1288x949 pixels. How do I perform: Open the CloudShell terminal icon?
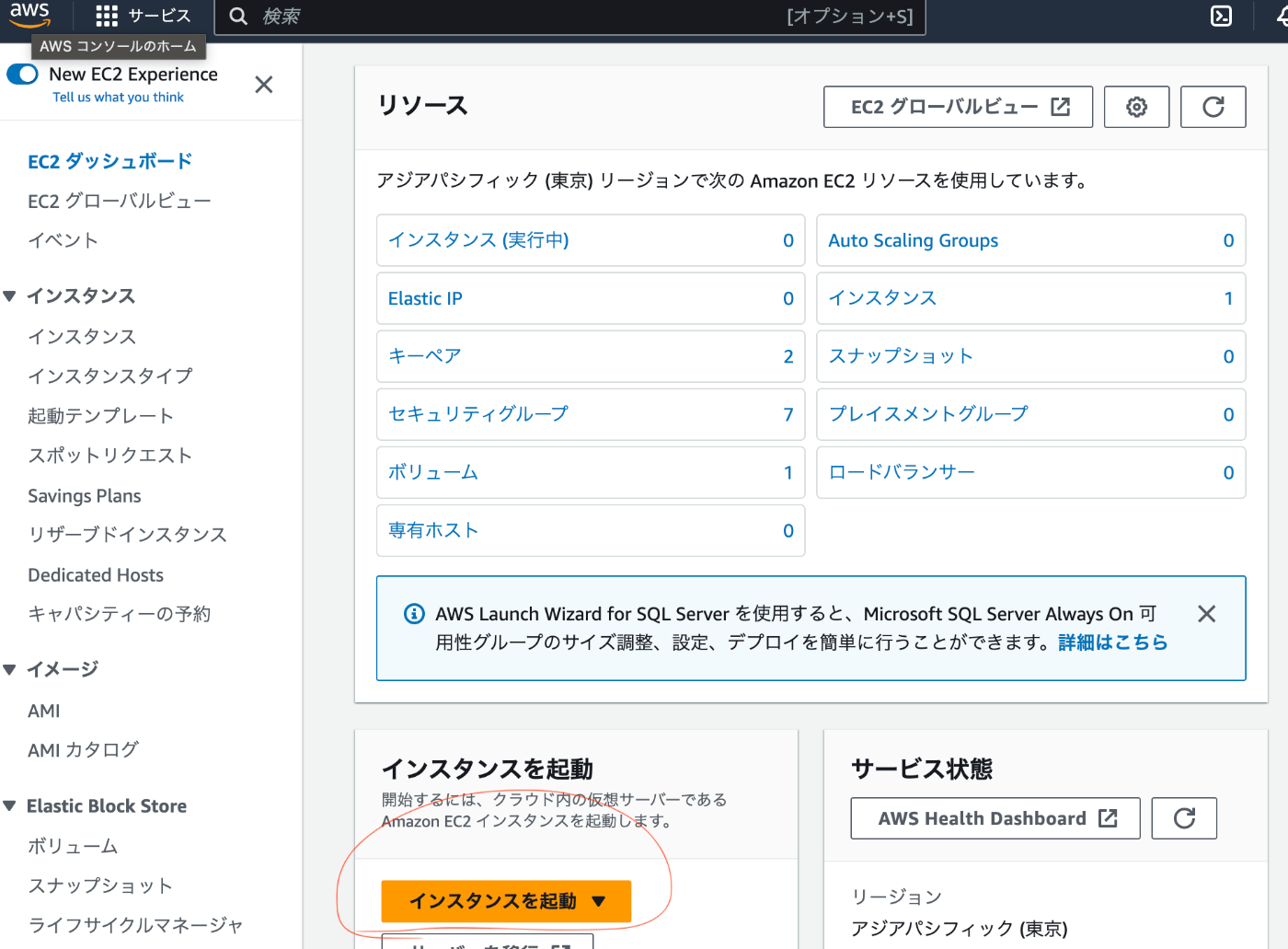(x=1221, y=16)
